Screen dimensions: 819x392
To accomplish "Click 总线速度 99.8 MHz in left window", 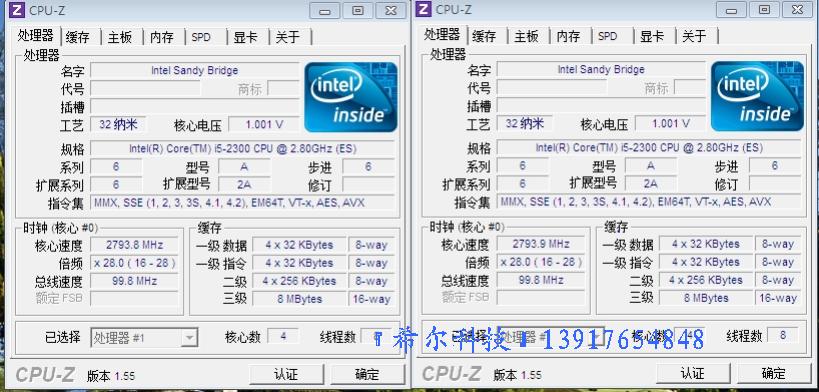I will pos(134,281).
